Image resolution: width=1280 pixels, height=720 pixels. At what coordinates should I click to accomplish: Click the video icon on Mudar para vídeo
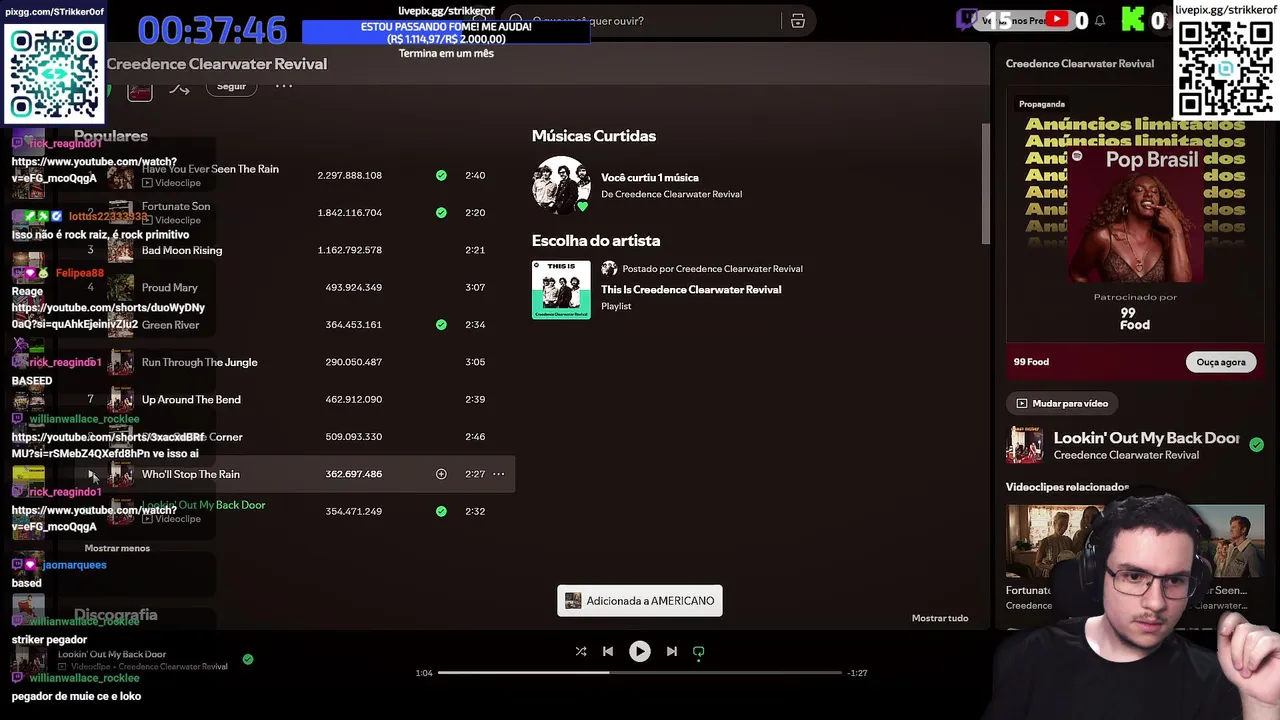coord(1022,403)
